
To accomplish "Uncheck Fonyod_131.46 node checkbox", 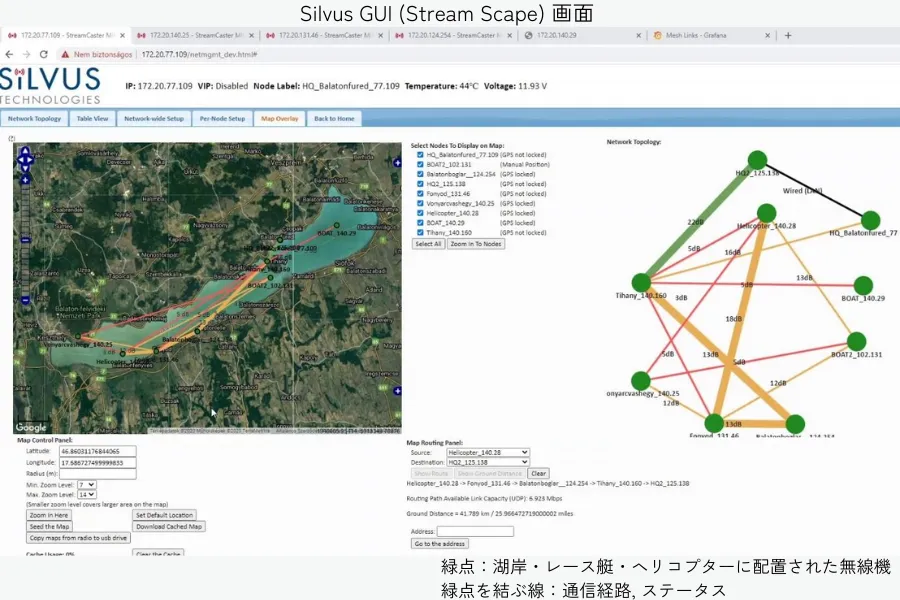I will click(420, 193).
